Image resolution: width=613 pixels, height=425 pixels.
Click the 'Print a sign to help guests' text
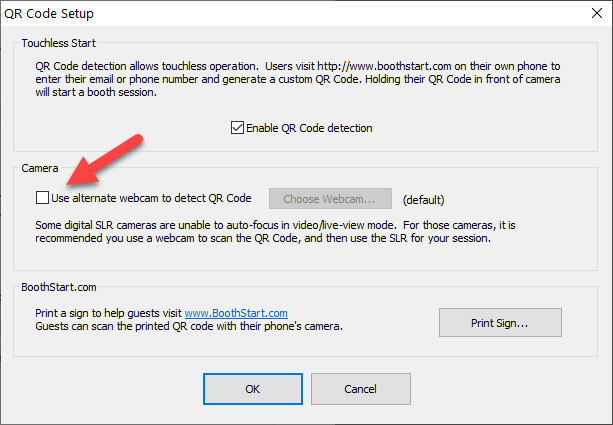[x=108, y=313]
